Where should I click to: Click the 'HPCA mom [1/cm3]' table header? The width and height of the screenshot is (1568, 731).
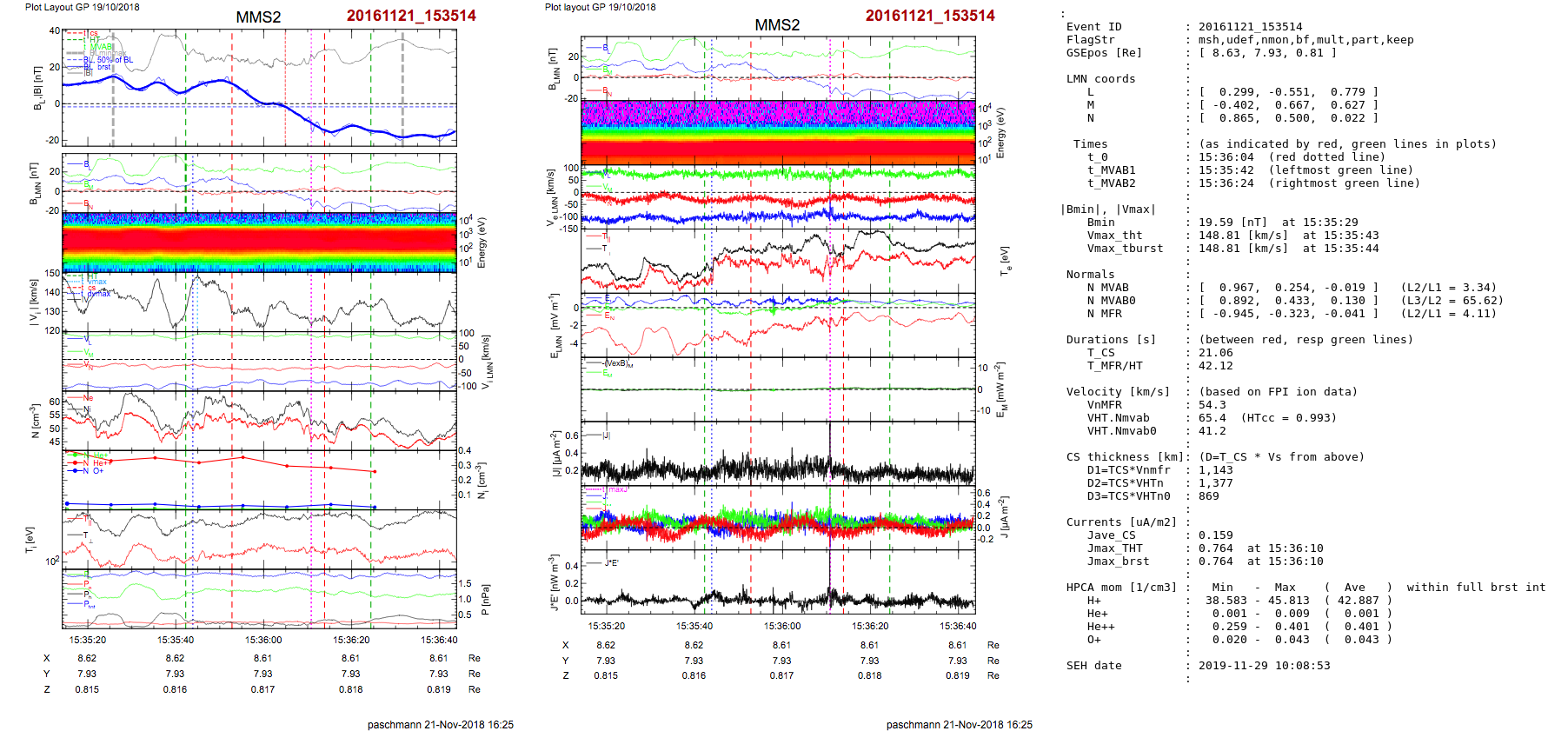(1121, 588)
